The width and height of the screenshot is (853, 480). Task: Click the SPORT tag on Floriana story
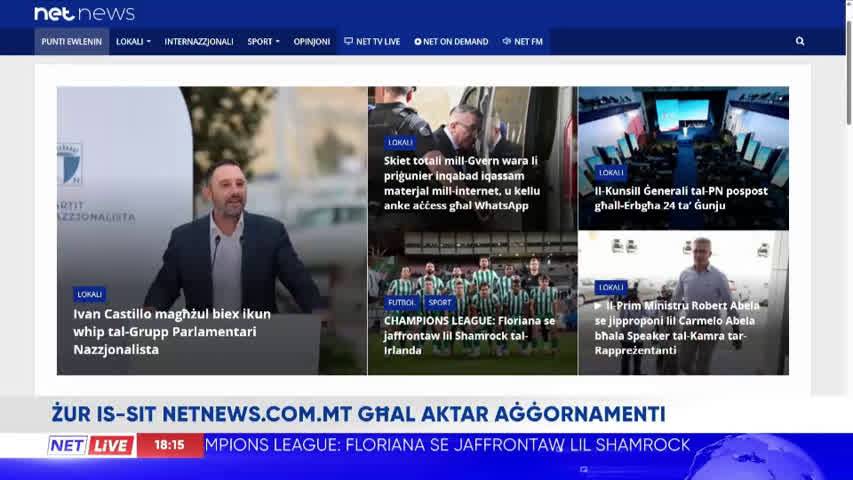pyautogui.click(x=440, y=303)
